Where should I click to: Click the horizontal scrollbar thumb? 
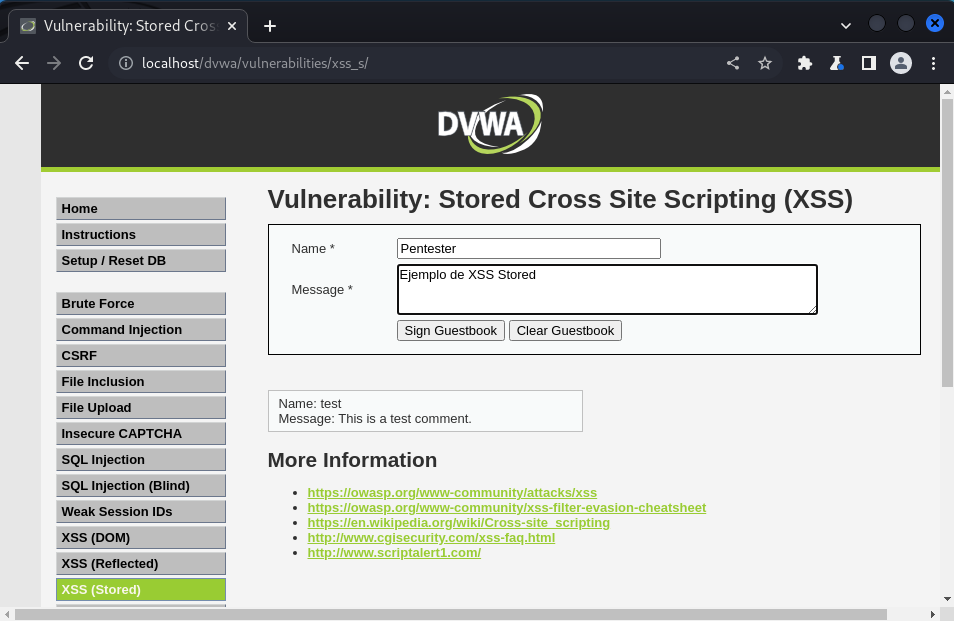click(451, 614)
